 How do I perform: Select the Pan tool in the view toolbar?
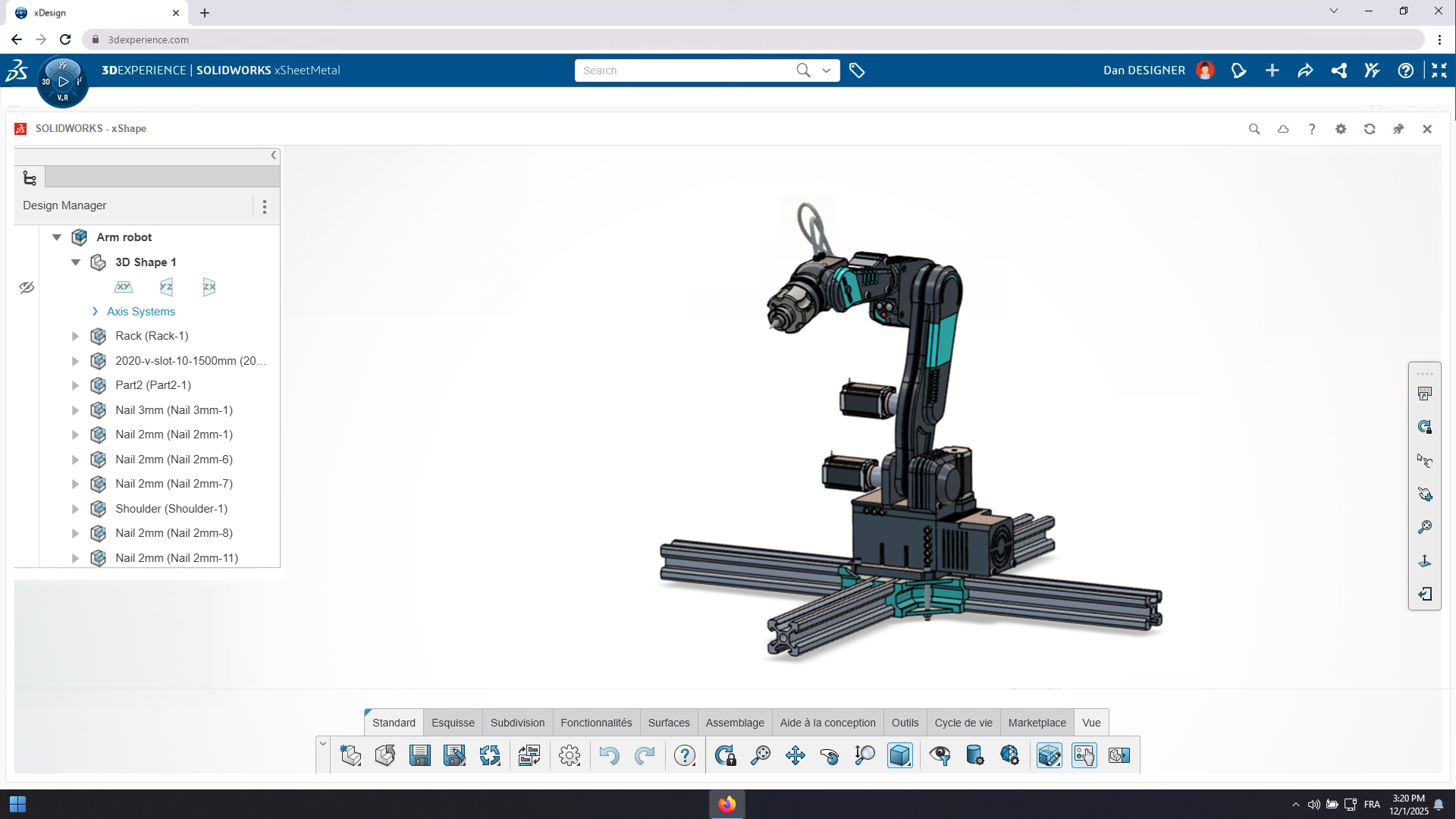click(795, 755)
